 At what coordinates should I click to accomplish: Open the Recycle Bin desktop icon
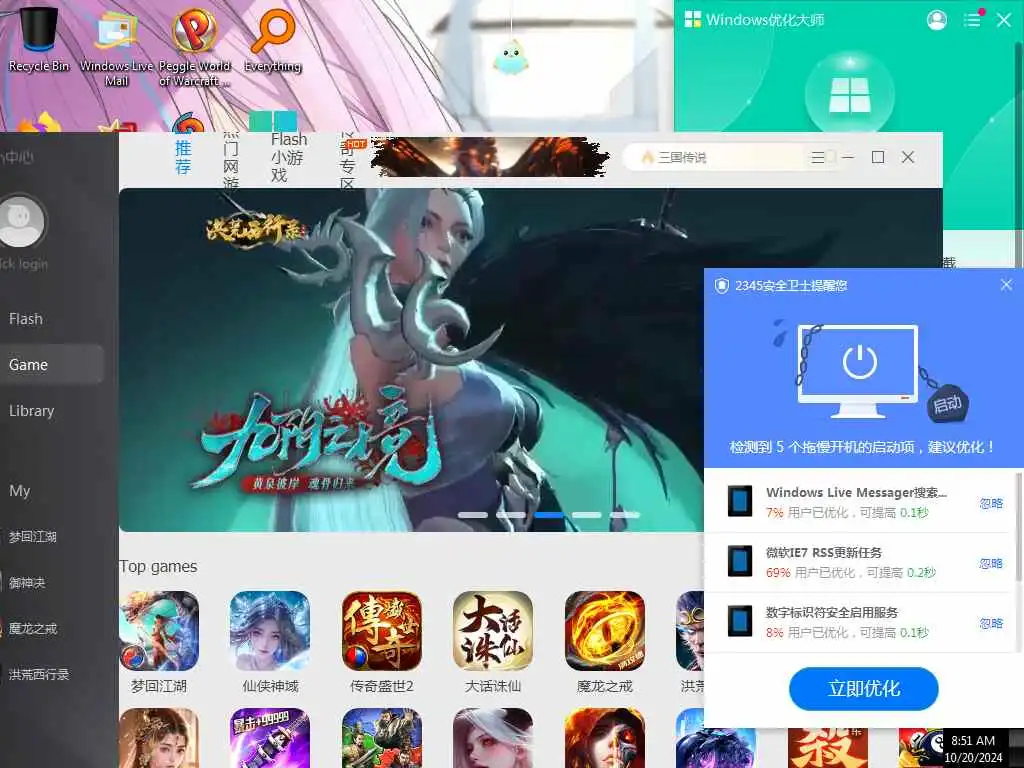(x=39, y=39)
